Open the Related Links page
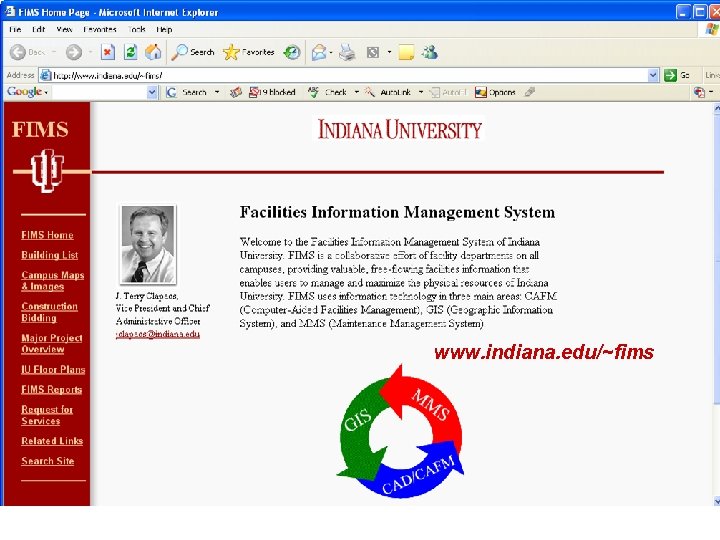The height and width of the screenshot is (540, 720). (52, 441)
